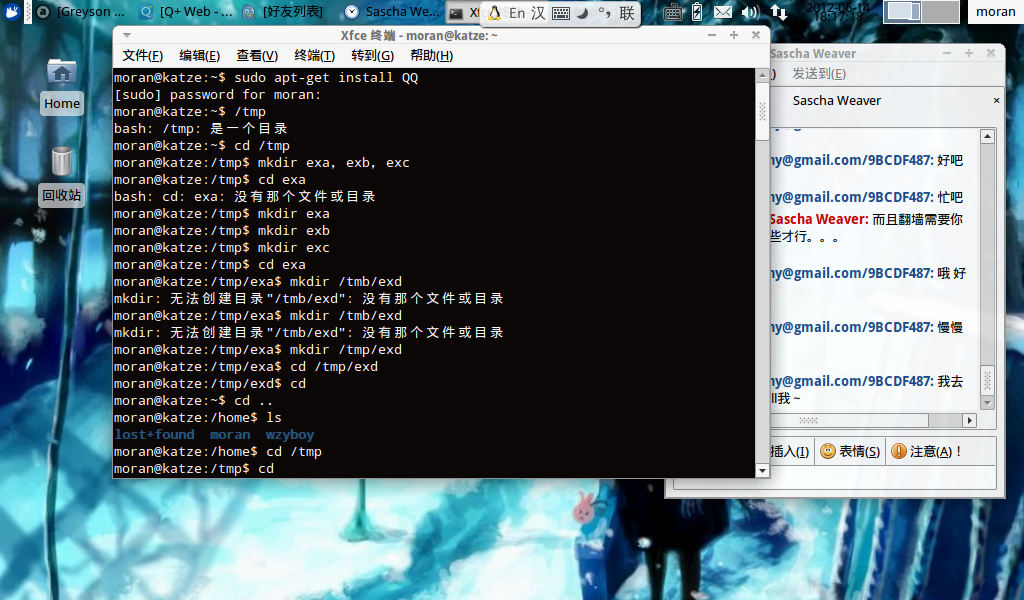Switch to the Greyson taskbar window
Screen dimensions: 1024x600
click(80, 12)
